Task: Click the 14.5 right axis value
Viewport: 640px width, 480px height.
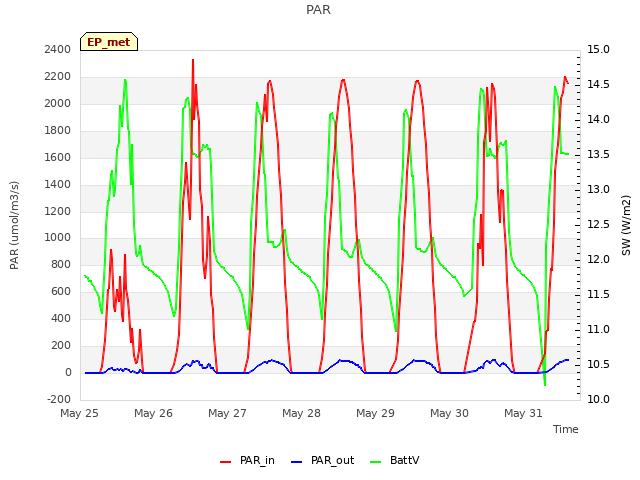Action: (598, 84)
